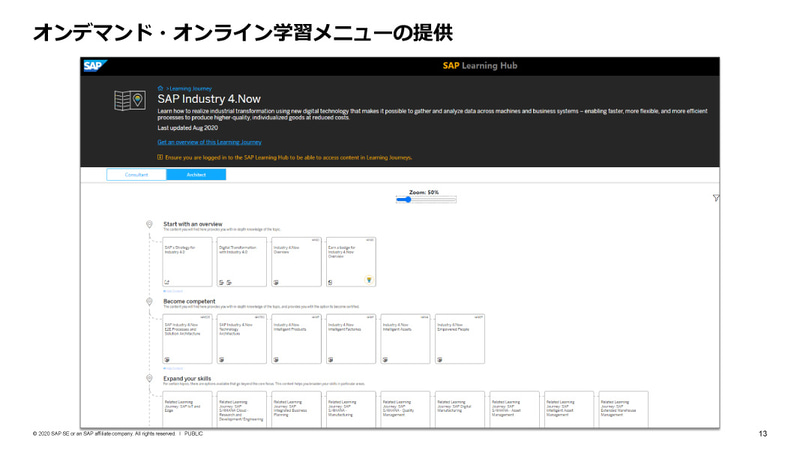This screenshot has width=800, height=450.
Task: Click the badge trophy icon on Earn a badge card
Action: point(369,280)
